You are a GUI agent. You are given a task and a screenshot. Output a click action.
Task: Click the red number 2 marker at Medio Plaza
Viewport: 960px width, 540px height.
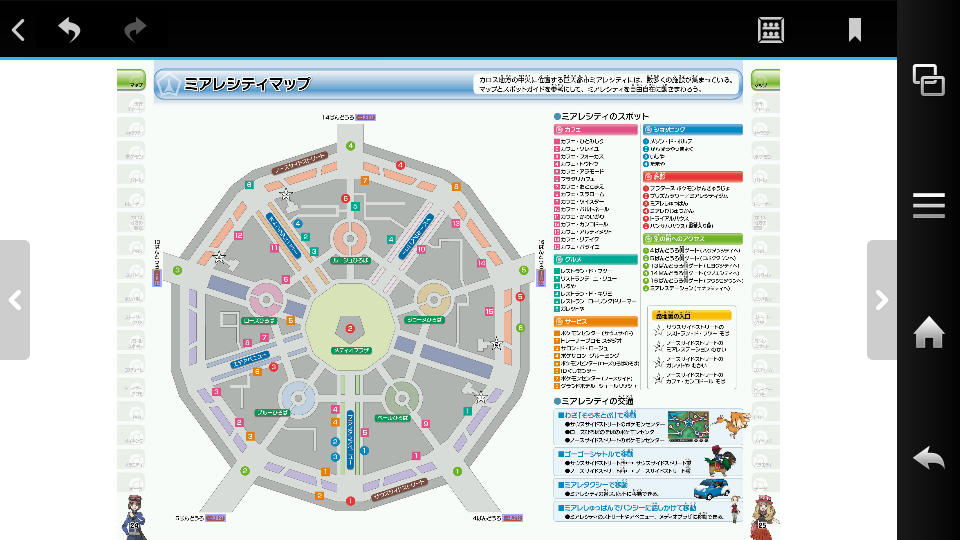(350, 329)
